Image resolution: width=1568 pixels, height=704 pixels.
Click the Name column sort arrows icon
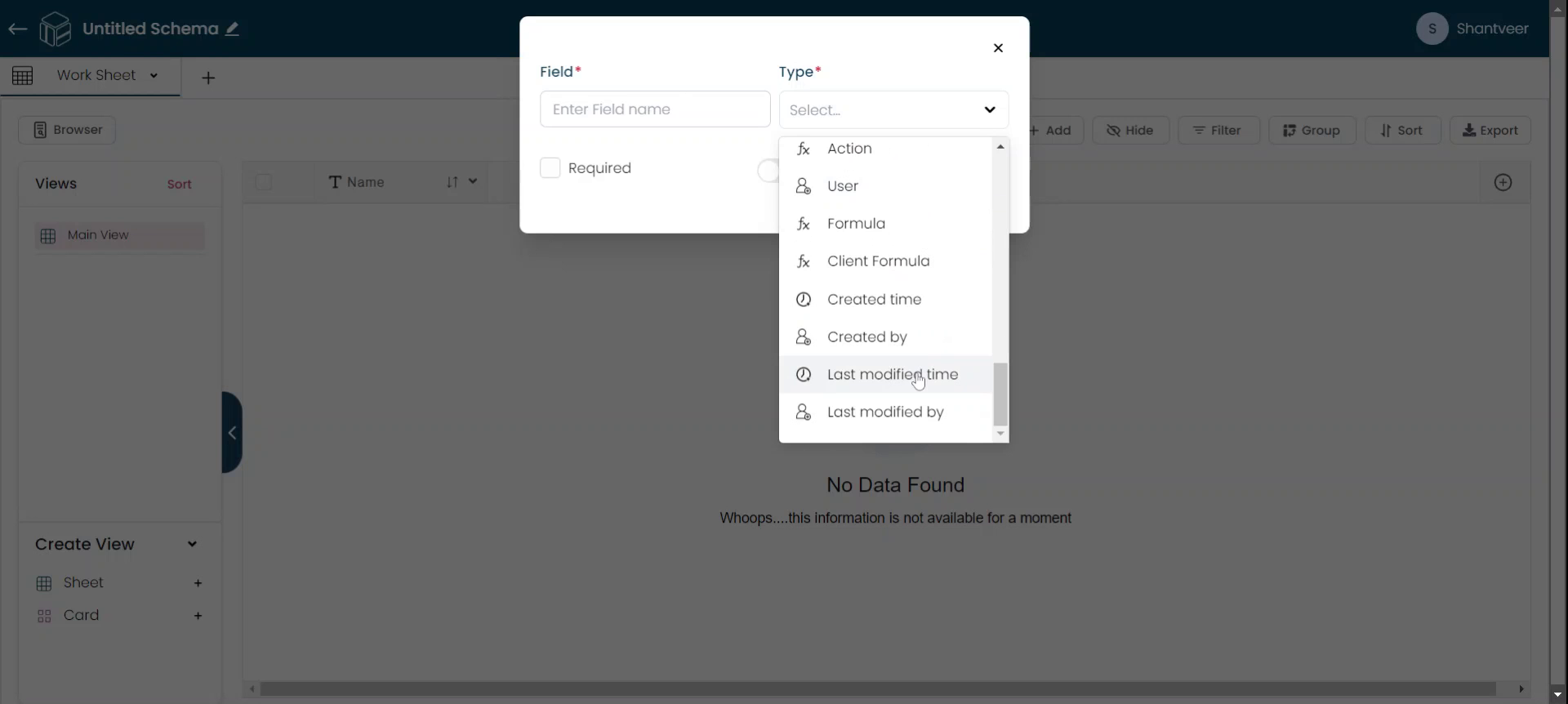pyautogui.click(x=452, y=182)
